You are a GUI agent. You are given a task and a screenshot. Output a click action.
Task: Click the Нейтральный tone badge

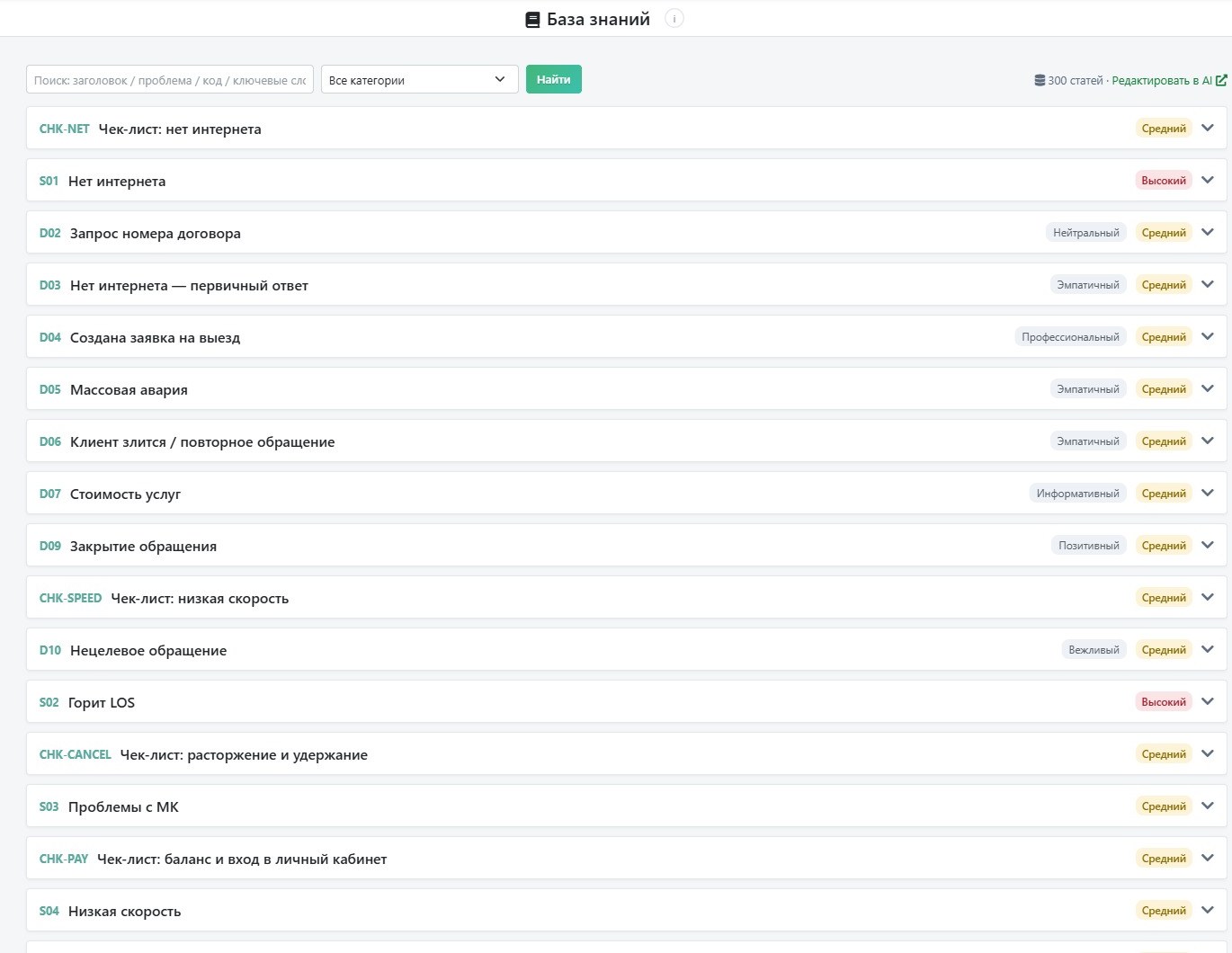tap(1086, 233)
